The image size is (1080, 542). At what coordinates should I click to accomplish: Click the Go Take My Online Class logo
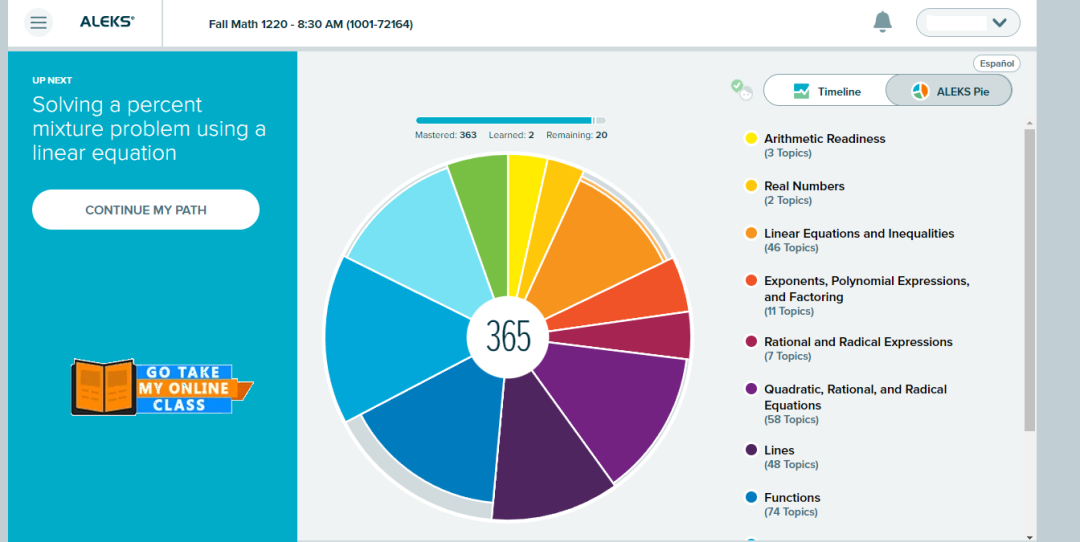[x=162, y=388]
